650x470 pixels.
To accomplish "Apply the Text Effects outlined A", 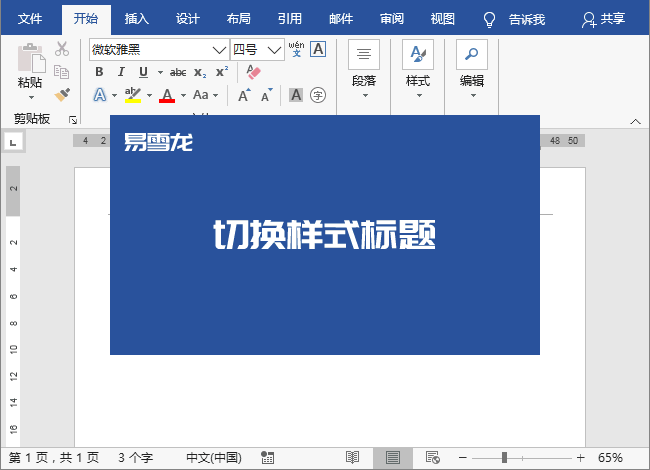I will pyautogui.click(x=99, y=95).
